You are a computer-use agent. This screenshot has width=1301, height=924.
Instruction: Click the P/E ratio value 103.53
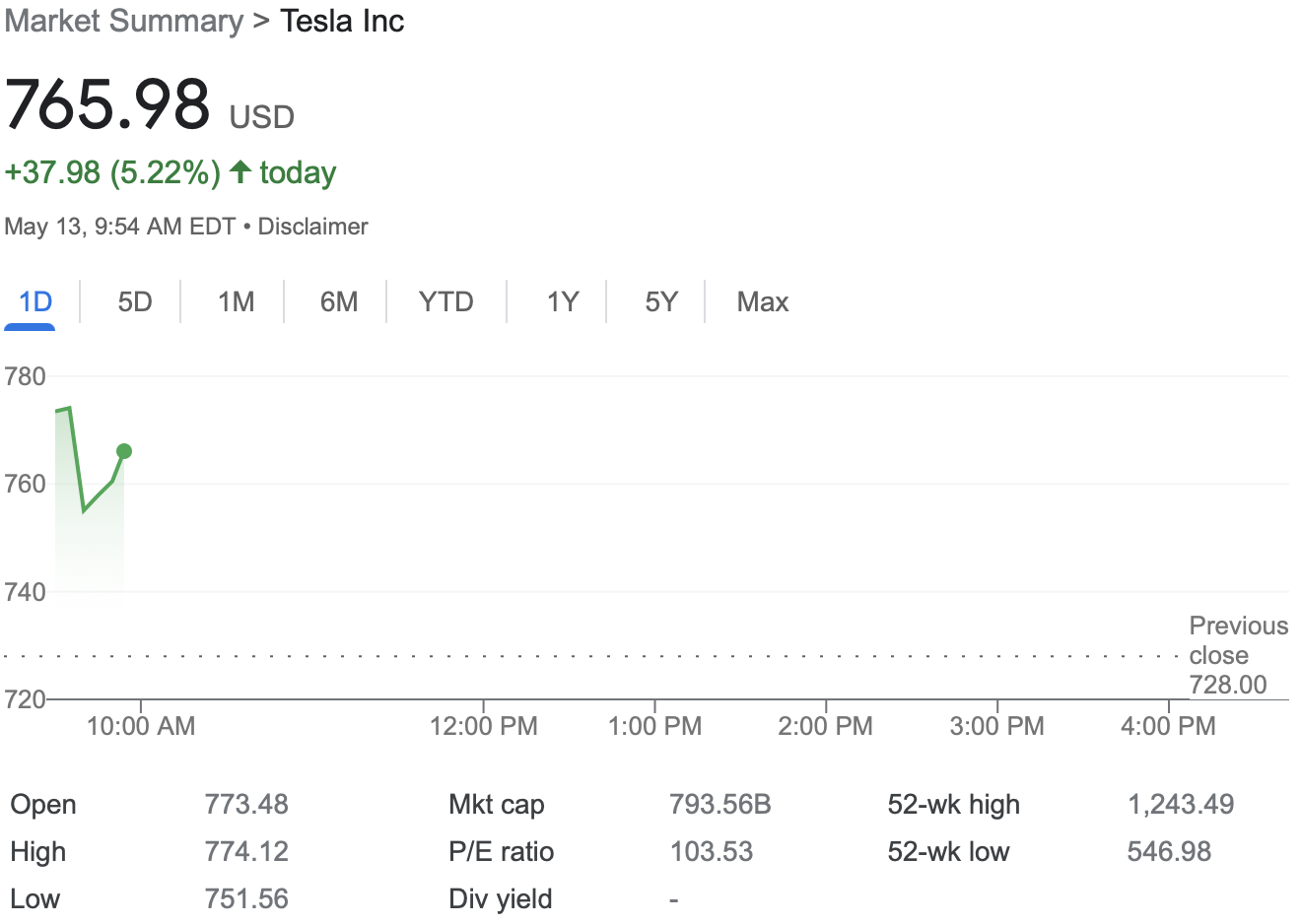(712, 851)
